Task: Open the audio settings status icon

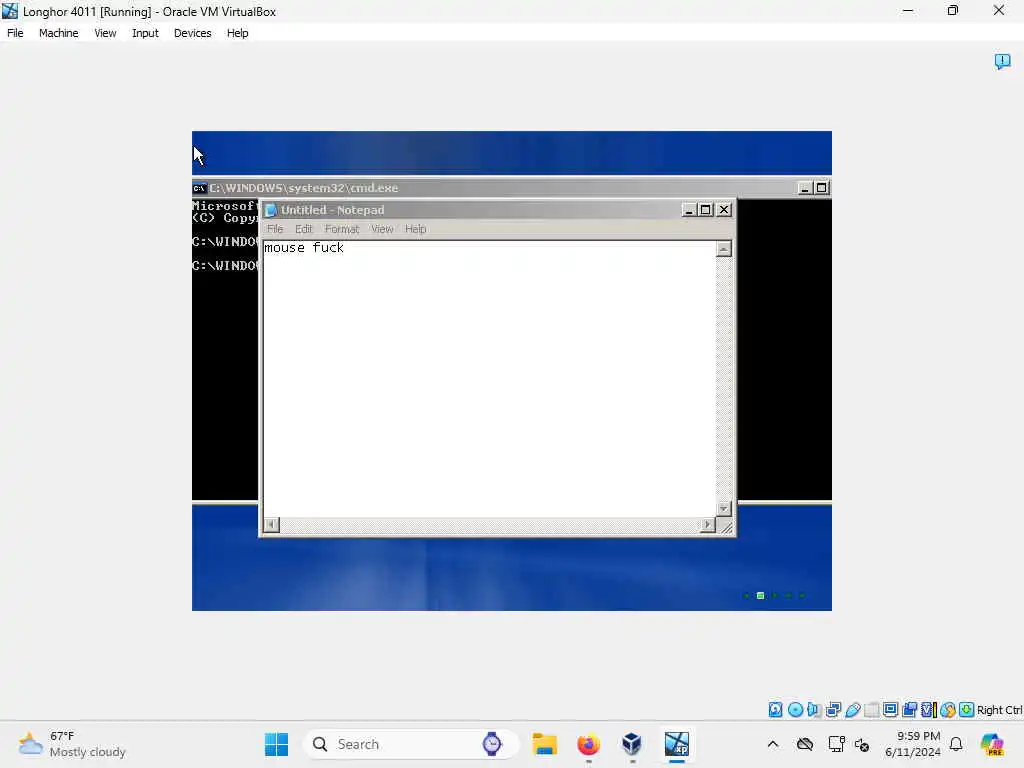Action: click(814, 709)
